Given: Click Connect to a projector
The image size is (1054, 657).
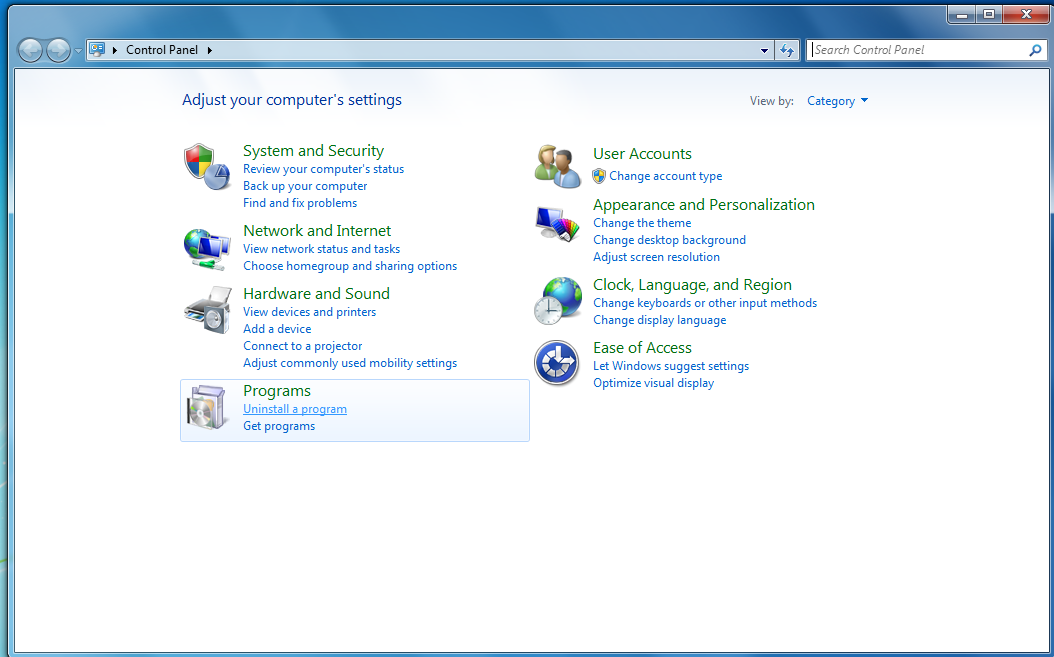Looking at the screenshot, I should click(302, 346).
